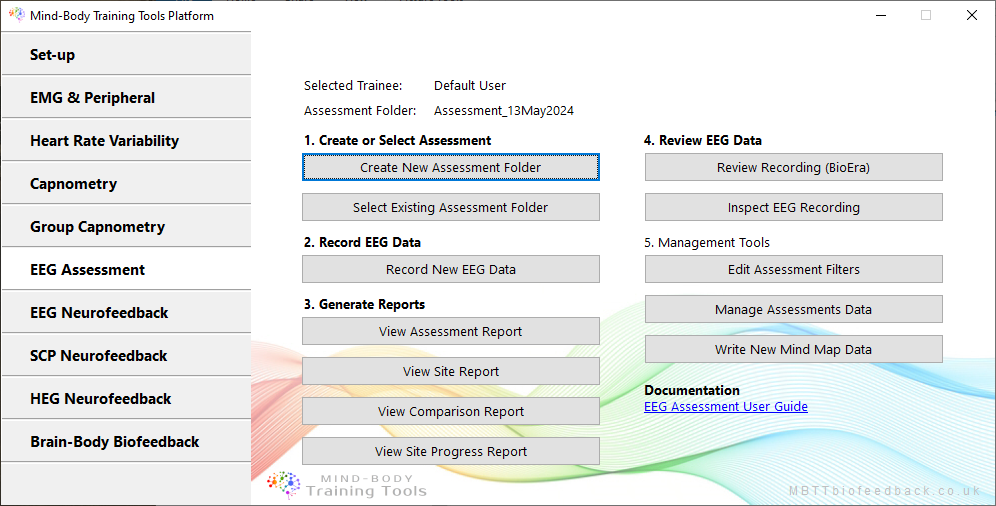Click the '4. Review EEG Data' heading
Screen dimensions: 996x506
[x=703, y=140]
